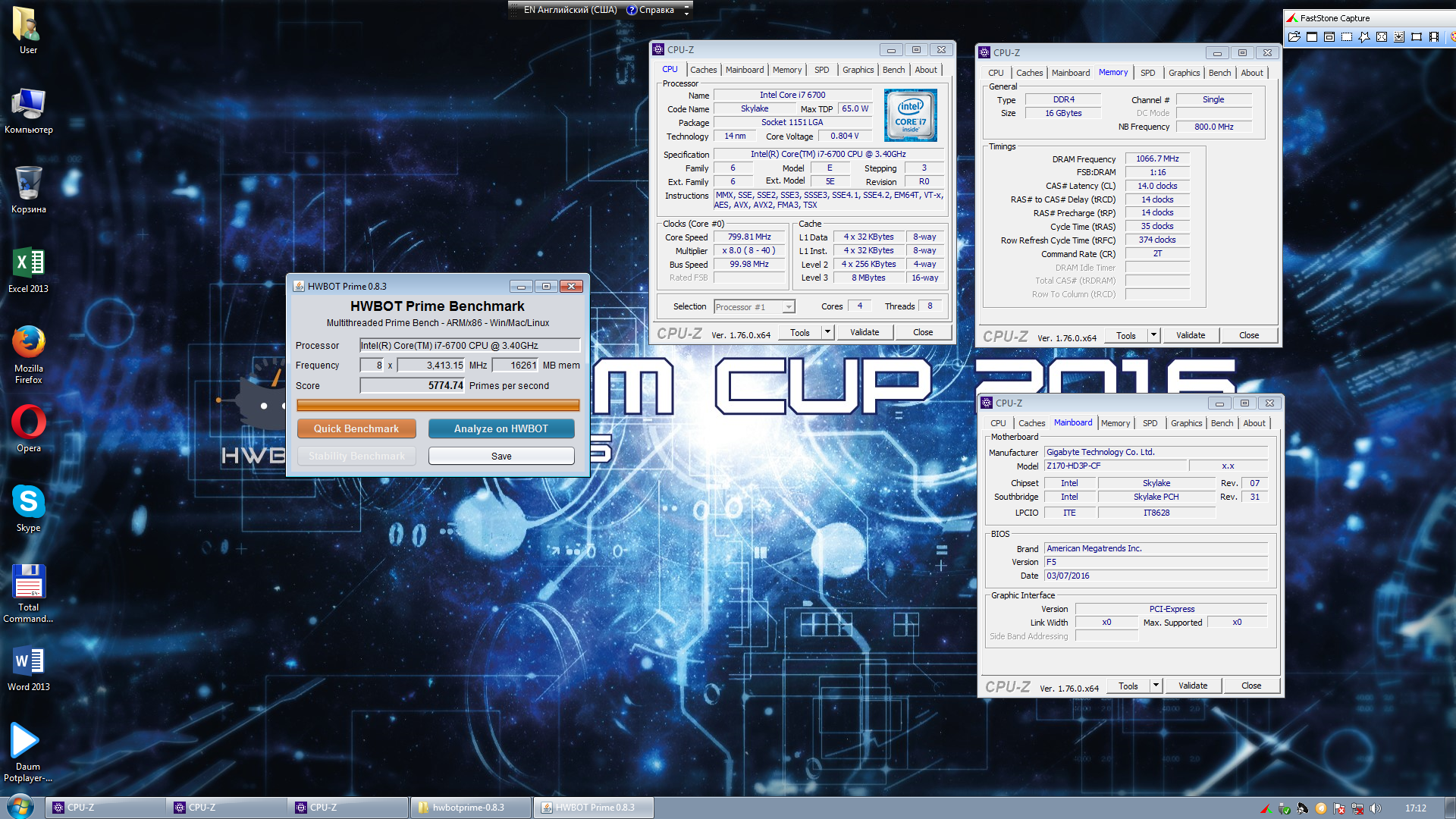1456x819 pixels.
Task: Click the Intel Core i7 logo
Action: click(910, 115)
